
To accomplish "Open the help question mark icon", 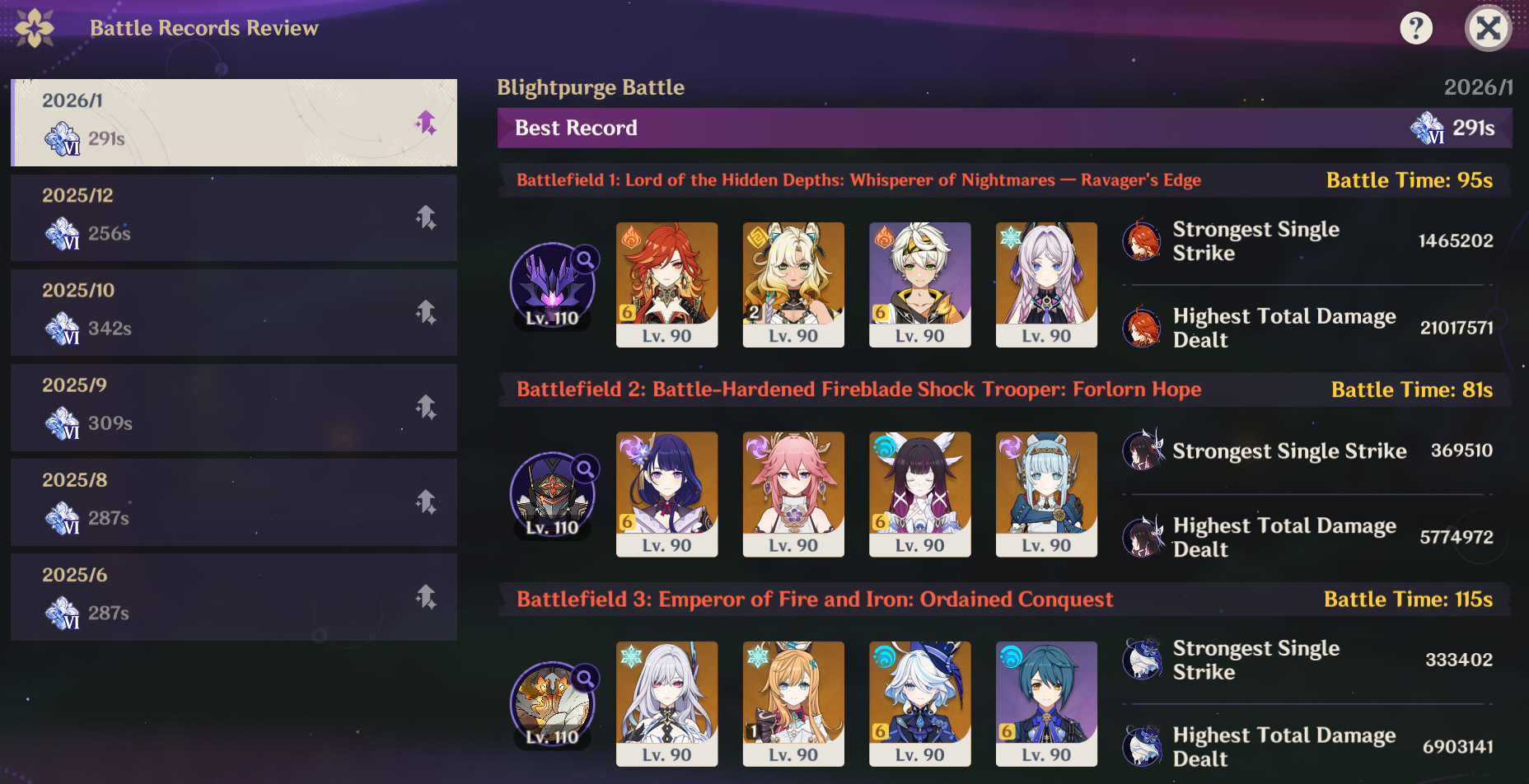I will [x=1416, y=28].
